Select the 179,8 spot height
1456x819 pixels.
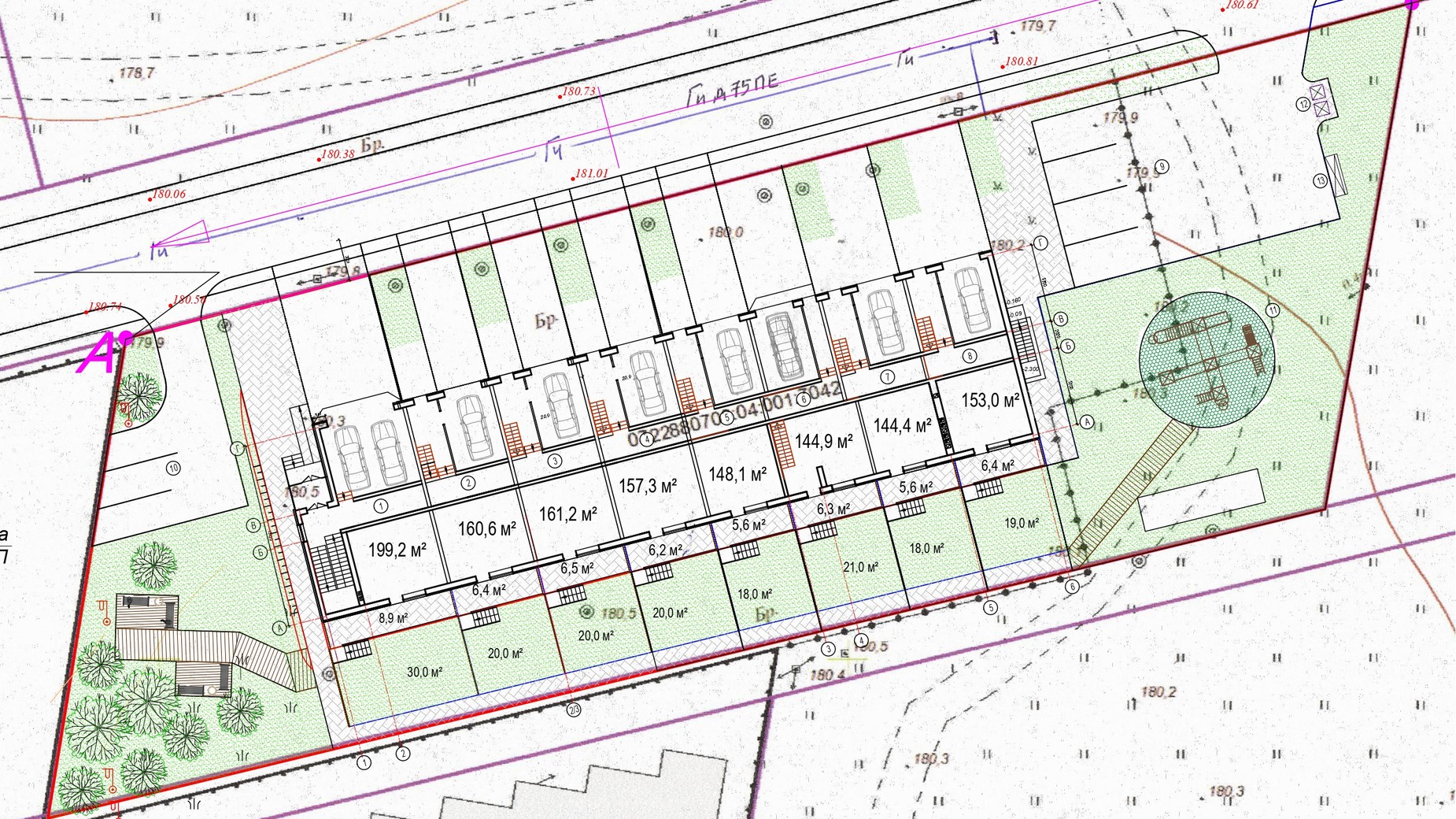(x=342, y=272)
